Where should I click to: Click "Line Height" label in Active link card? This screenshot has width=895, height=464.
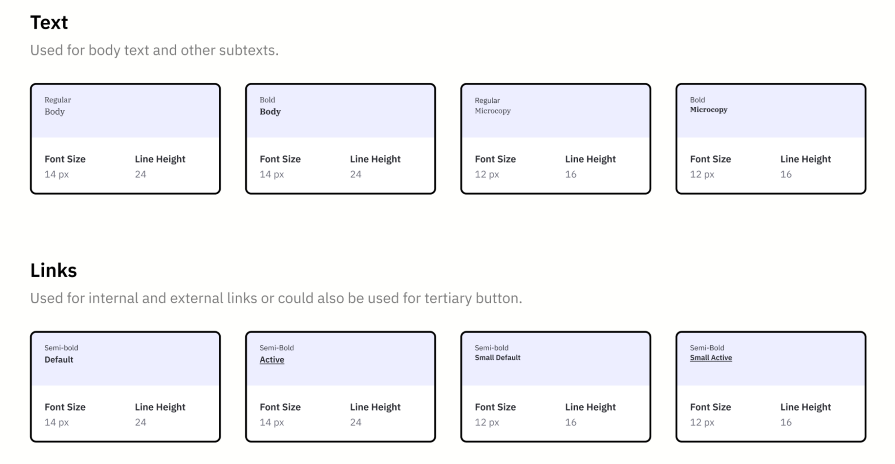coord(375,407)
